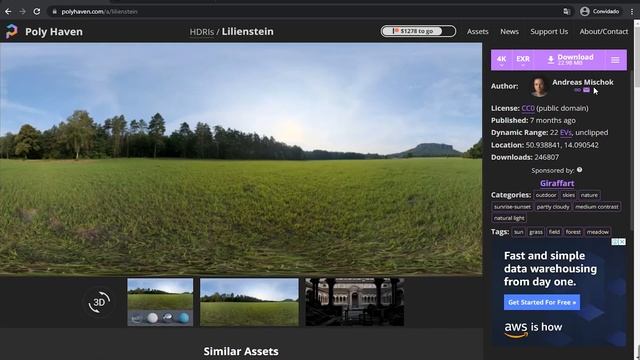Select the skies category tag

568,195
